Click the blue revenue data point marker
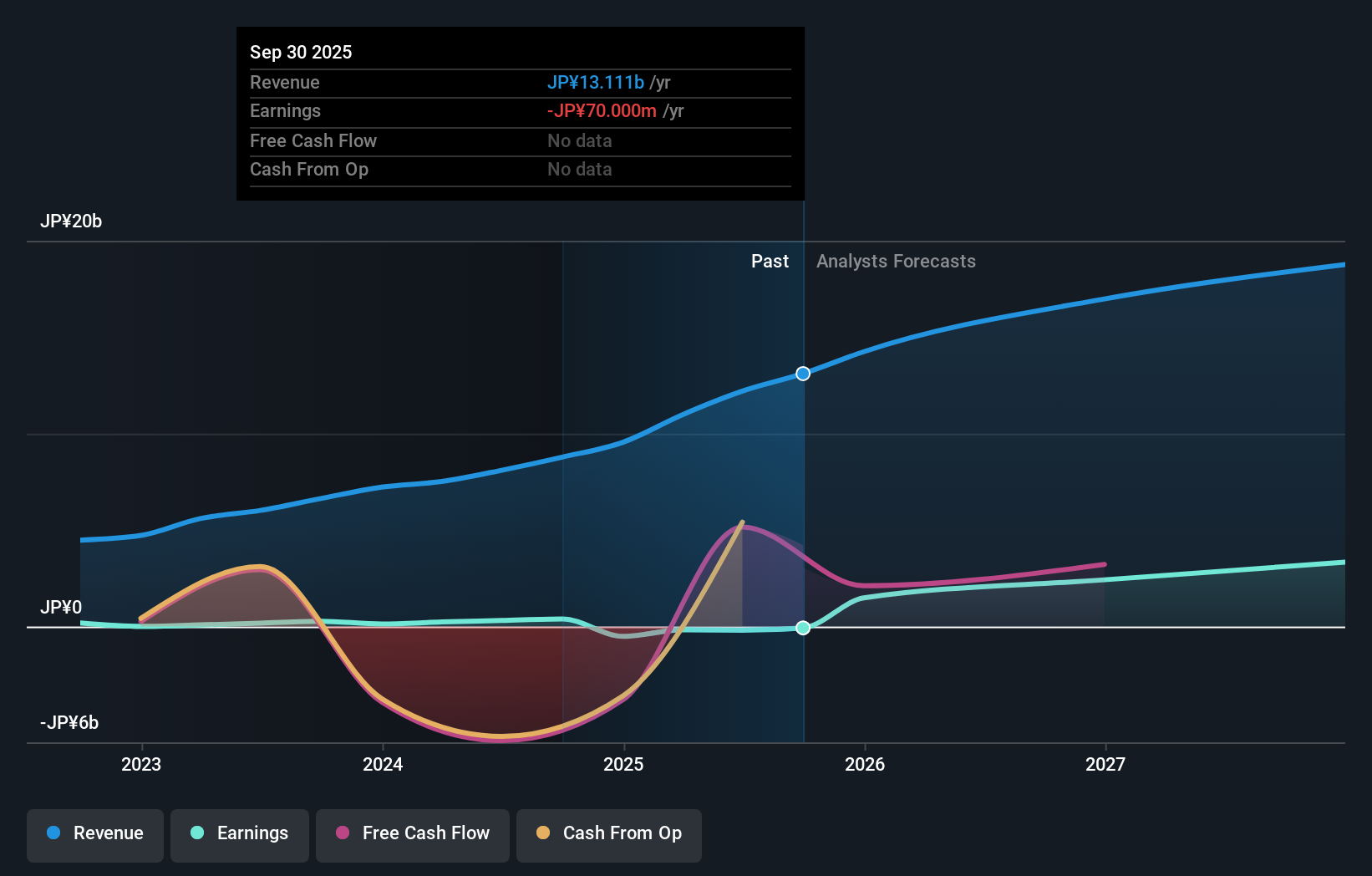Screen dimensions: 1372x876 click(803, 374)
